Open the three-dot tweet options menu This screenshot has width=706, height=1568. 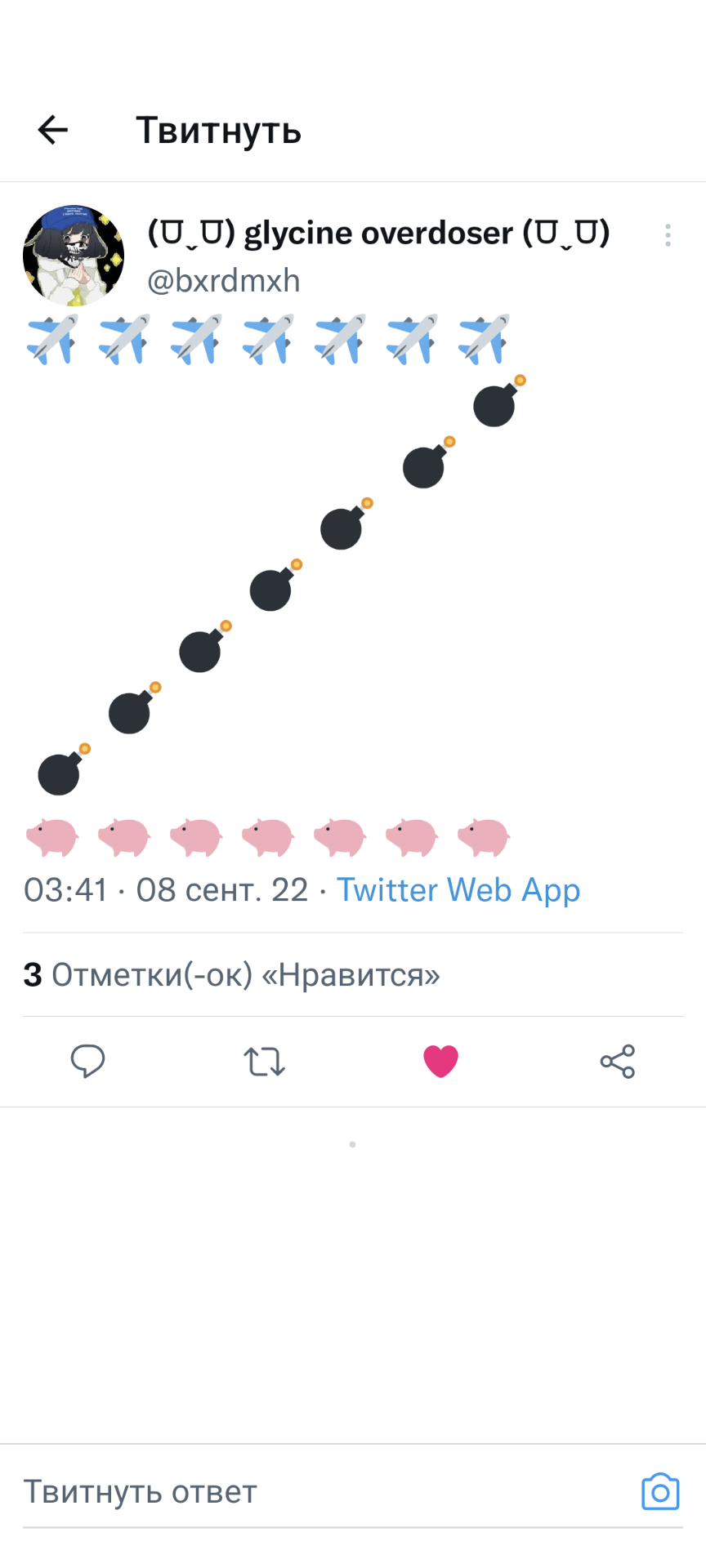668,235
